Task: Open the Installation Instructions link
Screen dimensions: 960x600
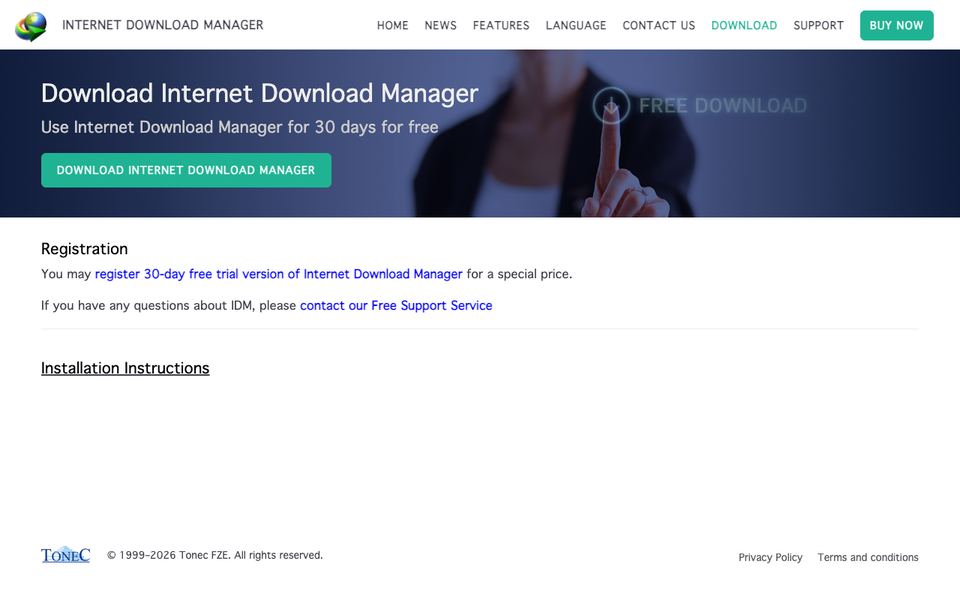Action: click(x=125, y=368)
